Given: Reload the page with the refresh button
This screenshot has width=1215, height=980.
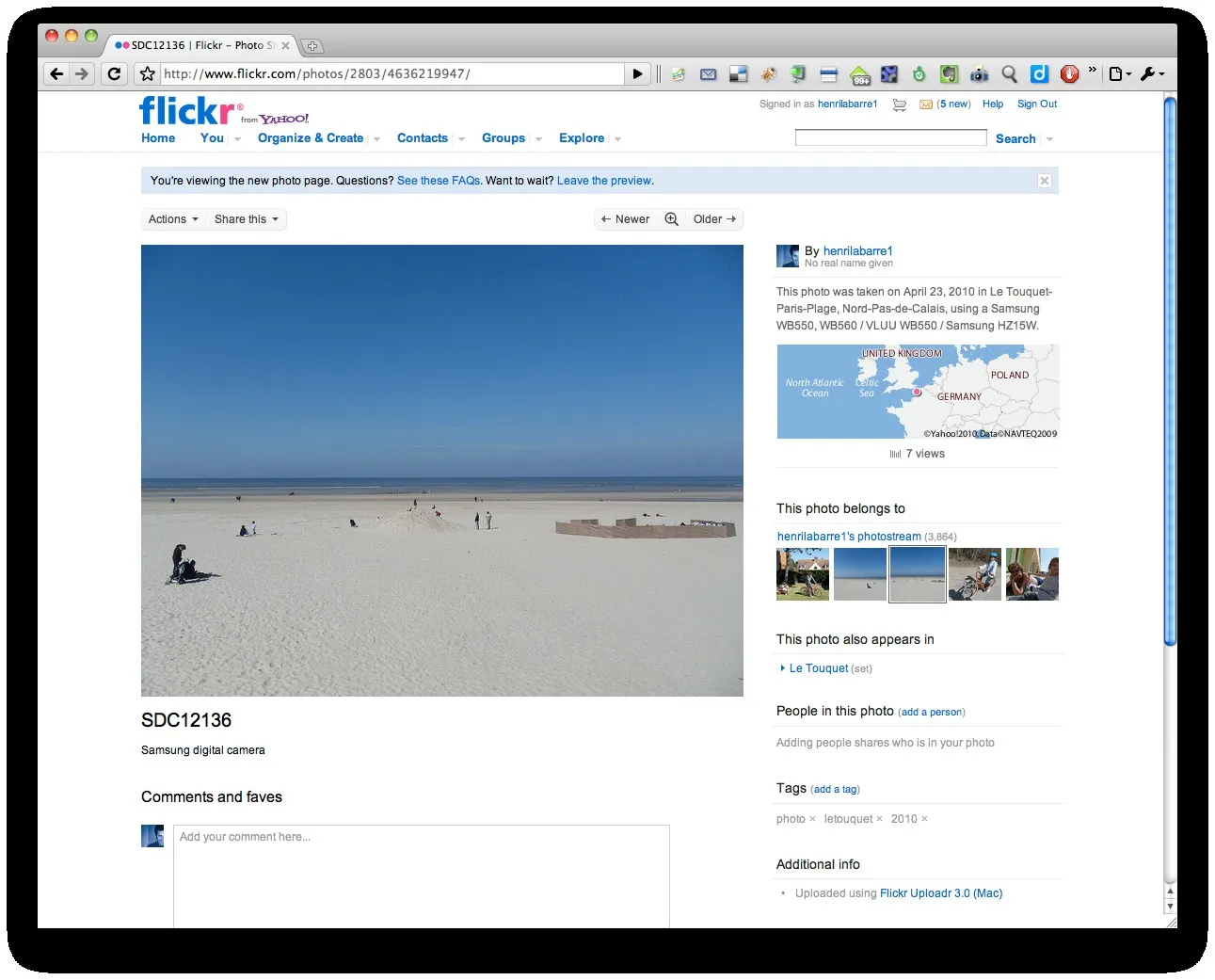Looking at the screenshot, I should pyautogui.click(x=115, y=73).
